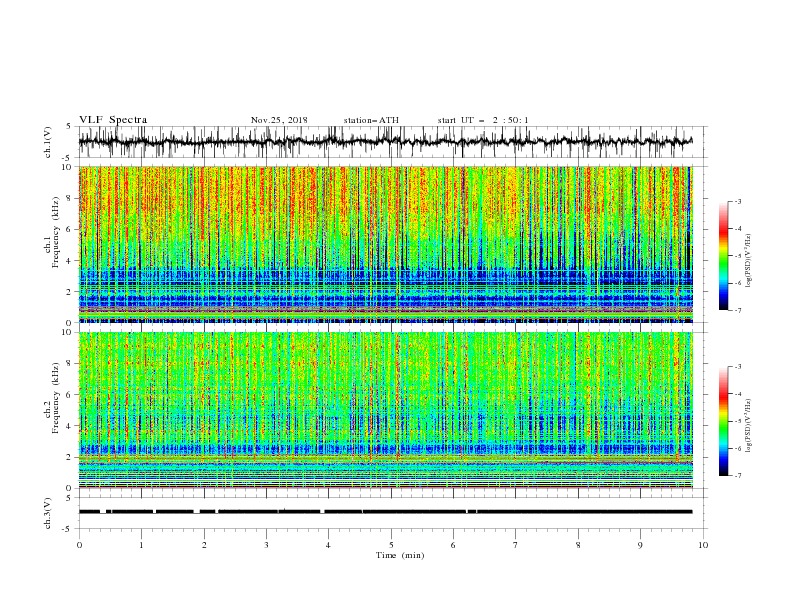Click the "6" tick on the time axis
792x612 pixels.
[x=453, y=545]
